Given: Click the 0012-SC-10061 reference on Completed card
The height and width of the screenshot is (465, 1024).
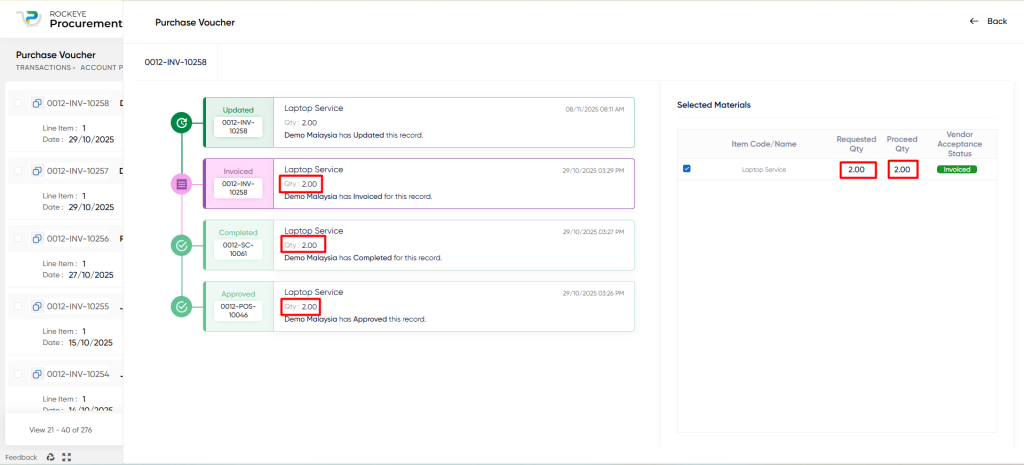Looking at the screenshot, I should (238, 249).
